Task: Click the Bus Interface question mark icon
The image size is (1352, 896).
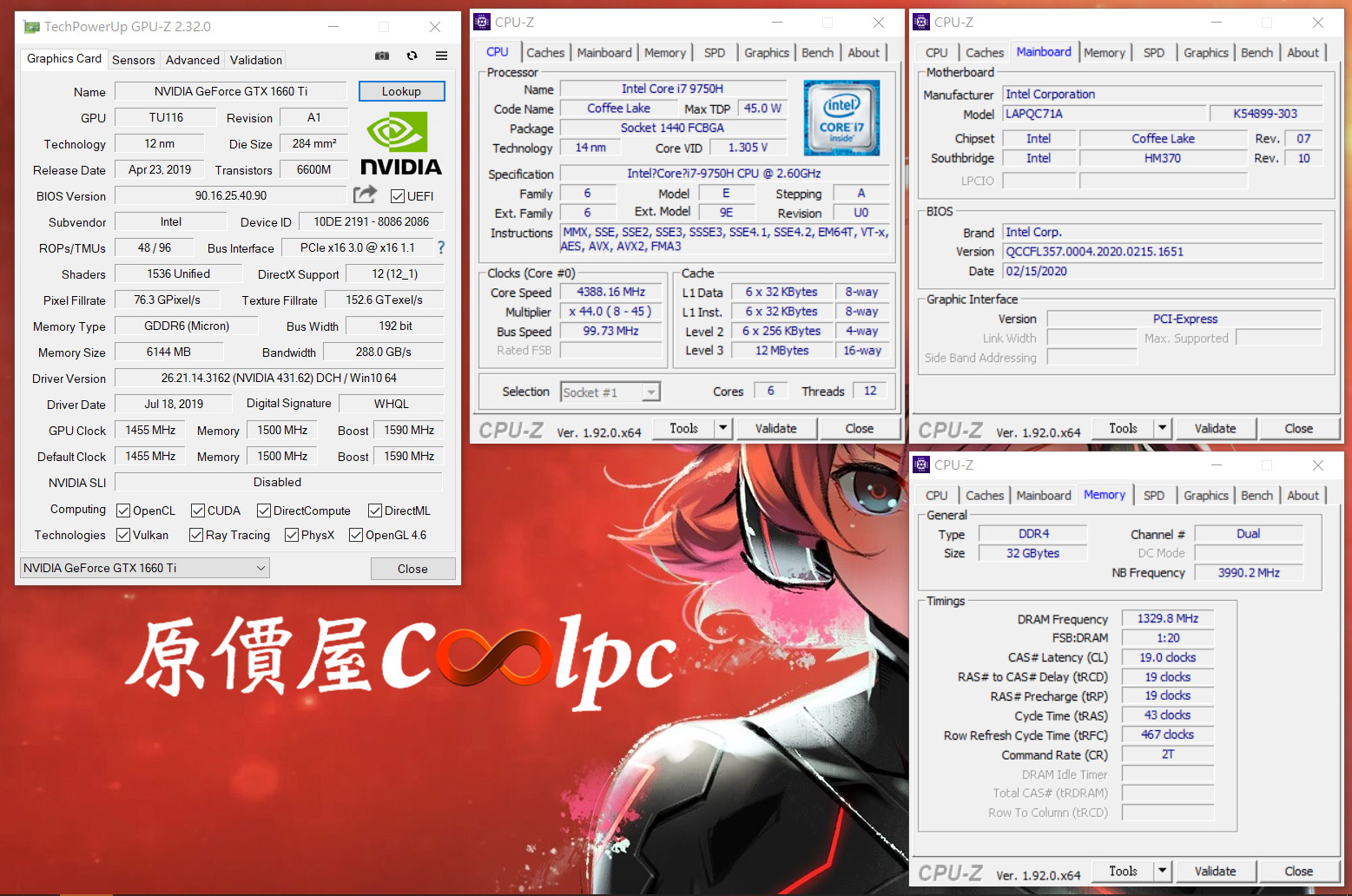Action: 441,247
